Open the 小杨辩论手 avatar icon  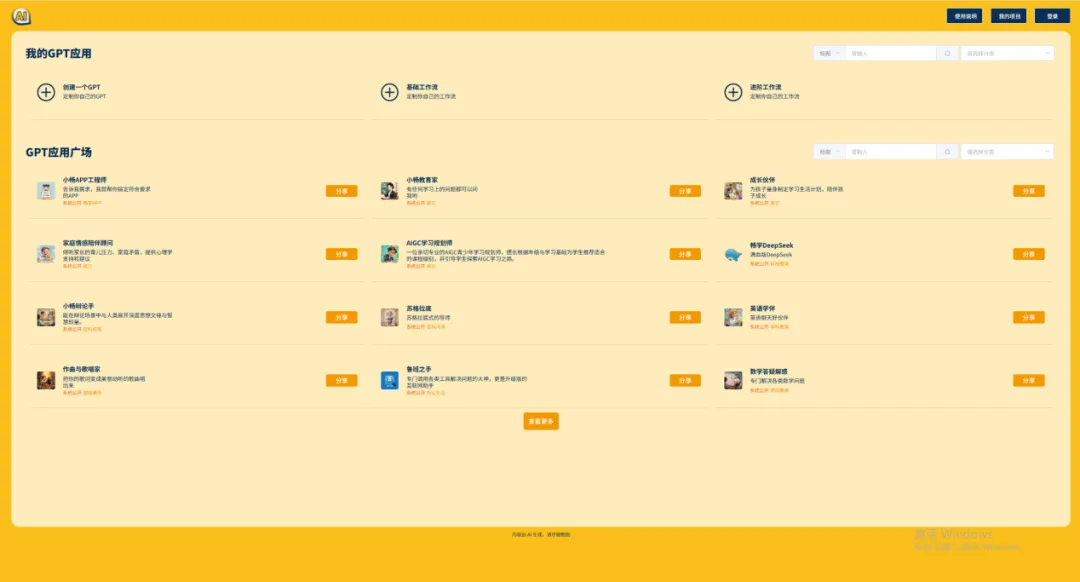(45, 318)
